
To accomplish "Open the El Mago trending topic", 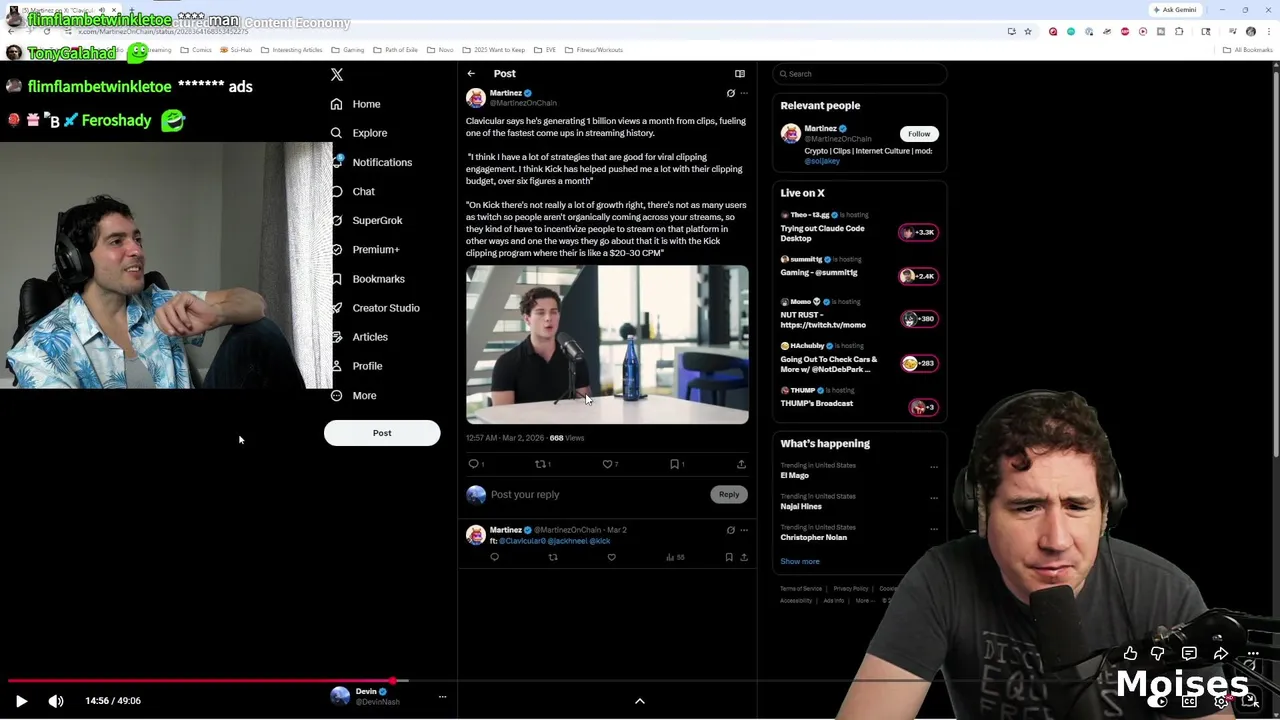I will pyautogui.click(x=795, y=475).
